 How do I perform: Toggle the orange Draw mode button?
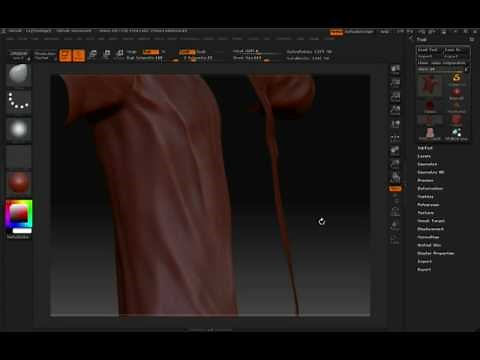point(79,55)
